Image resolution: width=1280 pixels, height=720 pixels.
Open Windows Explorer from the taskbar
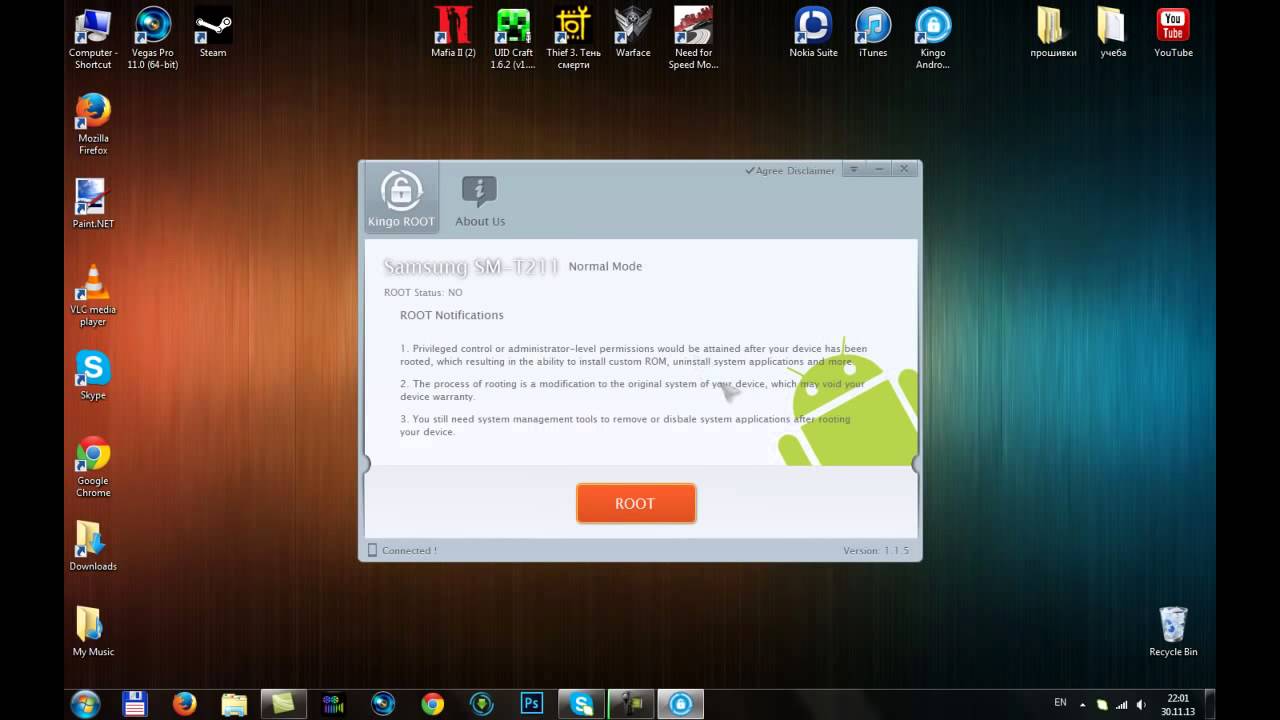click(234, 704)
